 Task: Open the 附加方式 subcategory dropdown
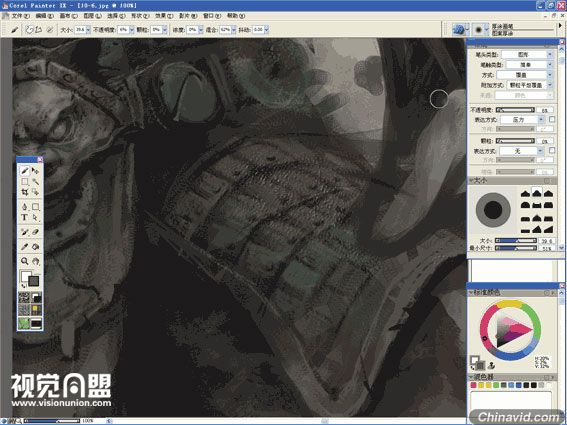[x=550, y=85]
